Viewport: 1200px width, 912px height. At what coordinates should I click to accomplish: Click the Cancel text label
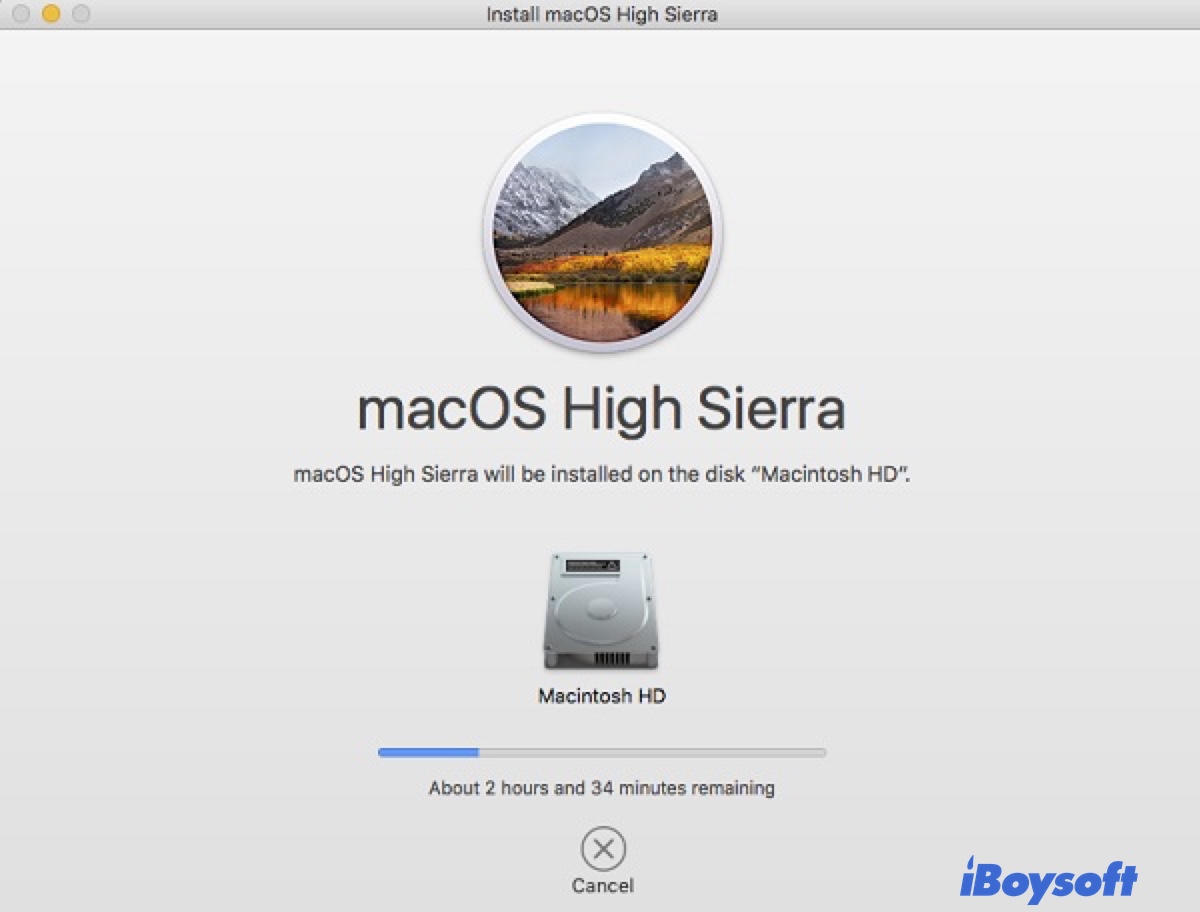602,885
